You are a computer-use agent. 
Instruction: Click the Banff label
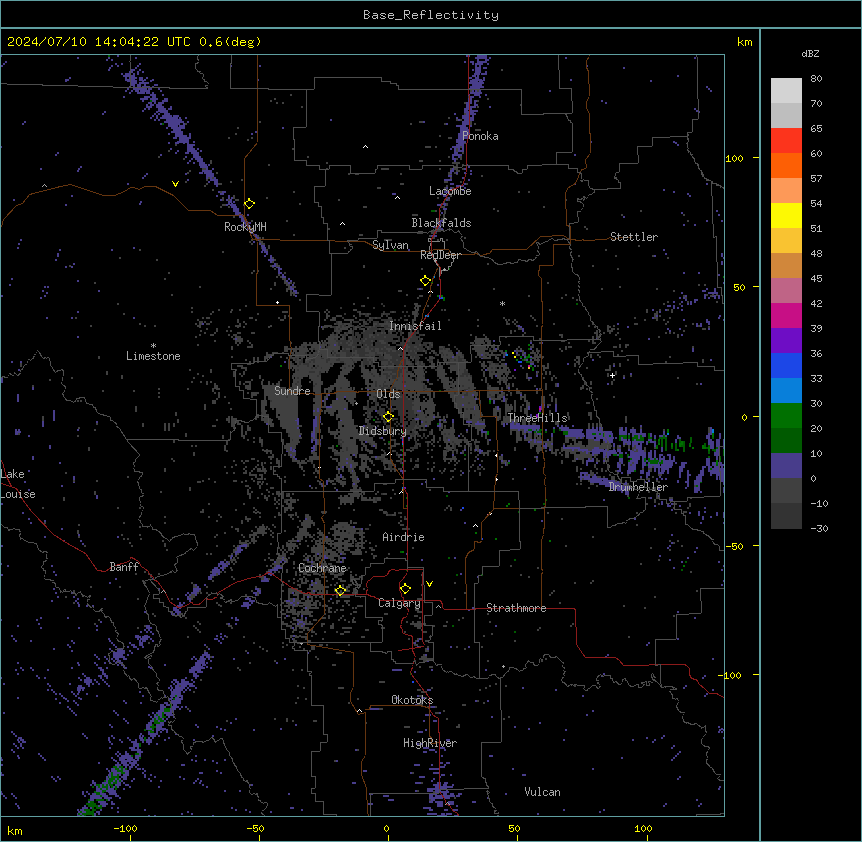pyautogui.click(x=124, y=567)
